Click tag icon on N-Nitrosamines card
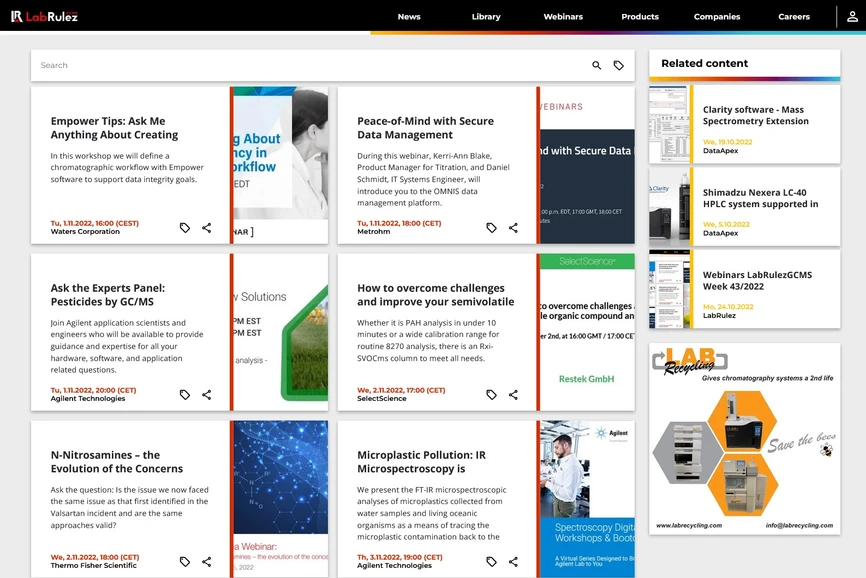This screenshot has width=866, height=578. (x=185, y=561)
